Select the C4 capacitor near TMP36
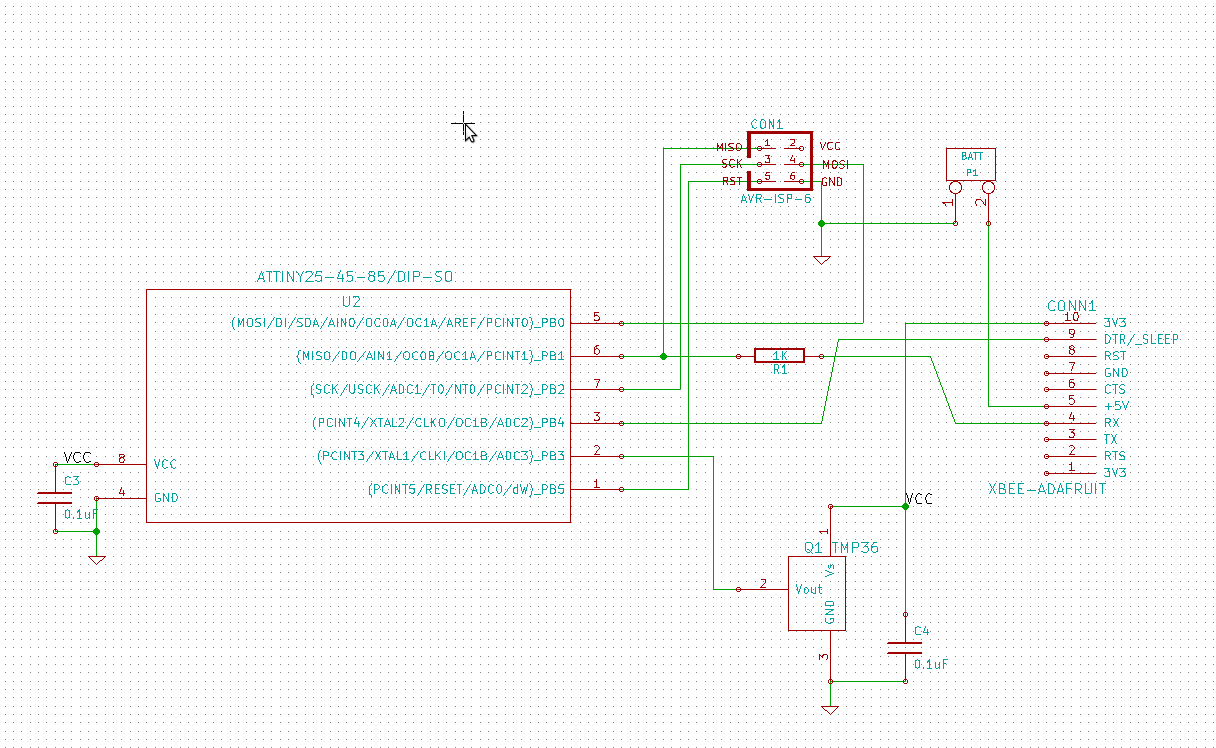This screenshot has width=1216, height=748. [x=905, y=648]
